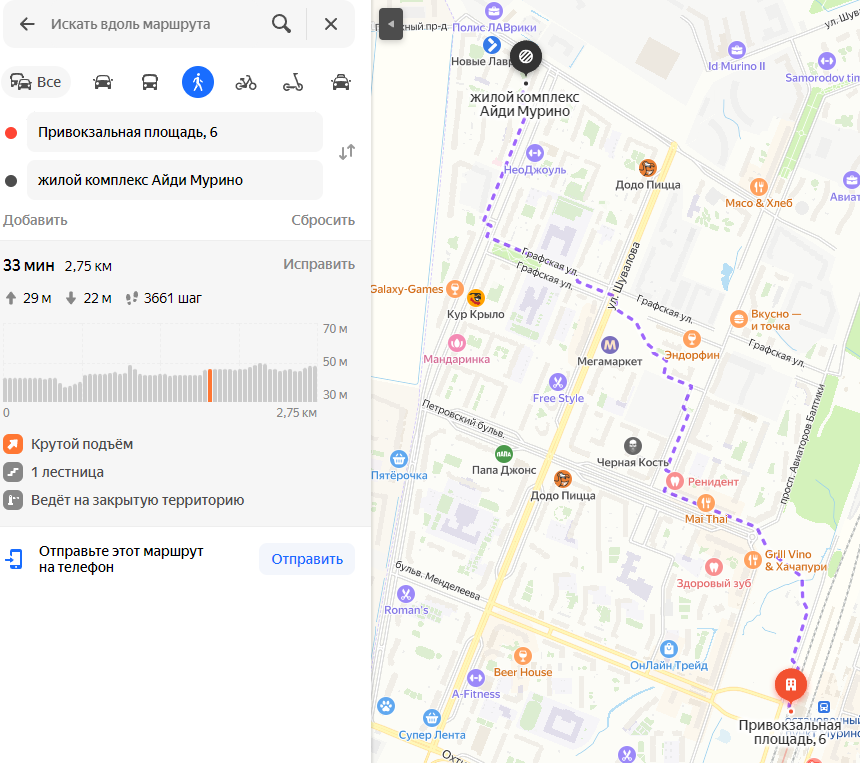Viewport: 860px width, 763px height.
Task: Open the 'Мегамаркет' map marker
Action: pos(610,345)
